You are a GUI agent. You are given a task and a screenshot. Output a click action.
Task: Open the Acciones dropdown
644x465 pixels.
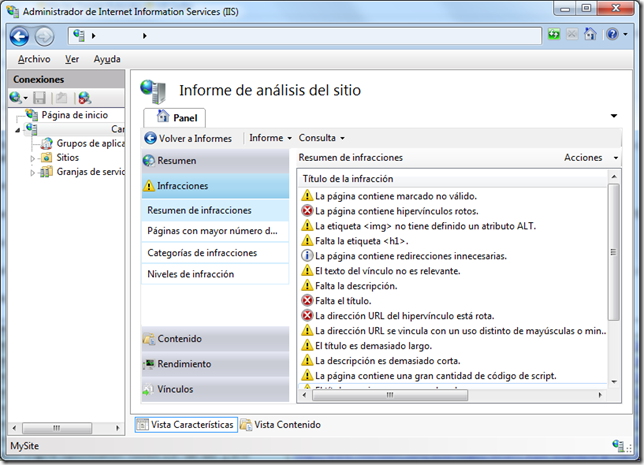591,158
